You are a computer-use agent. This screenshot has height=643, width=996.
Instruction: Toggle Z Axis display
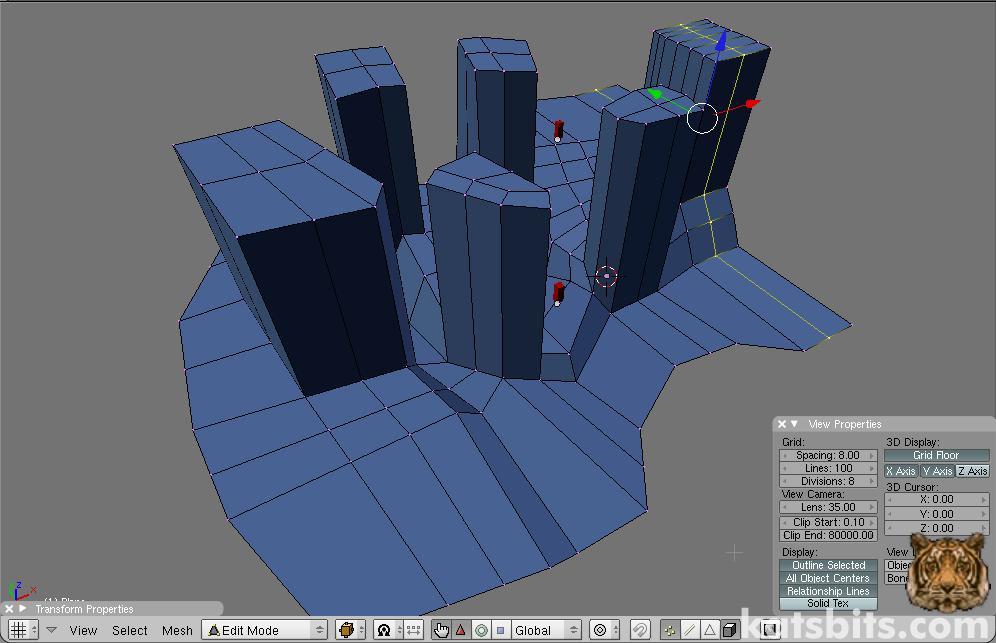973,471
